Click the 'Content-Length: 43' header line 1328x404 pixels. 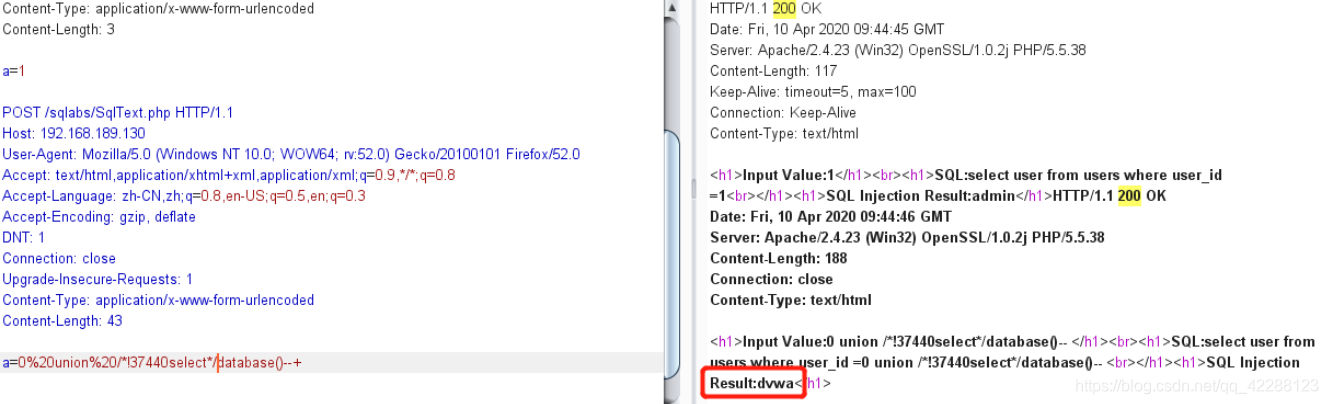(62, 322)
